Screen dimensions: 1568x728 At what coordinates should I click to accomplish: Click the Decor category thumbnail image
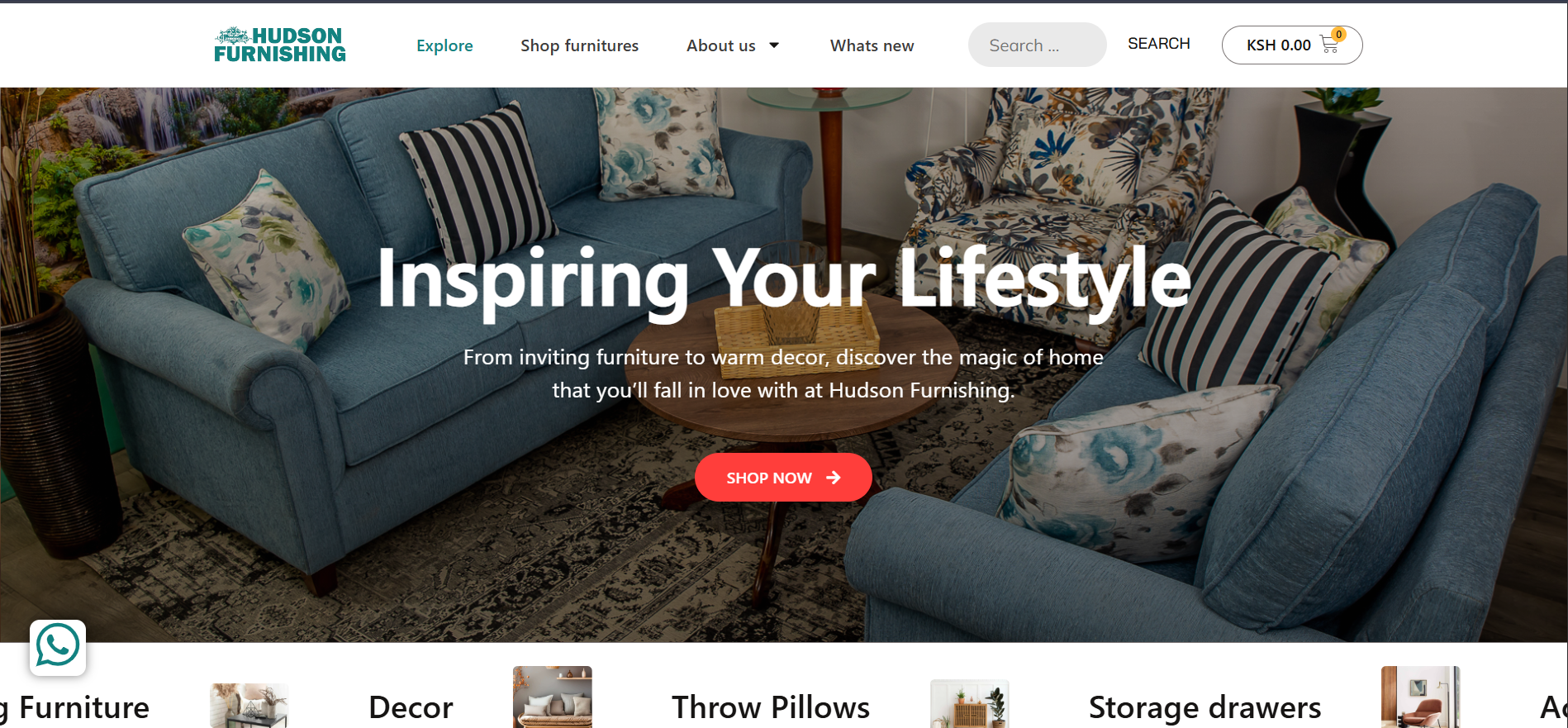(553, 697)
